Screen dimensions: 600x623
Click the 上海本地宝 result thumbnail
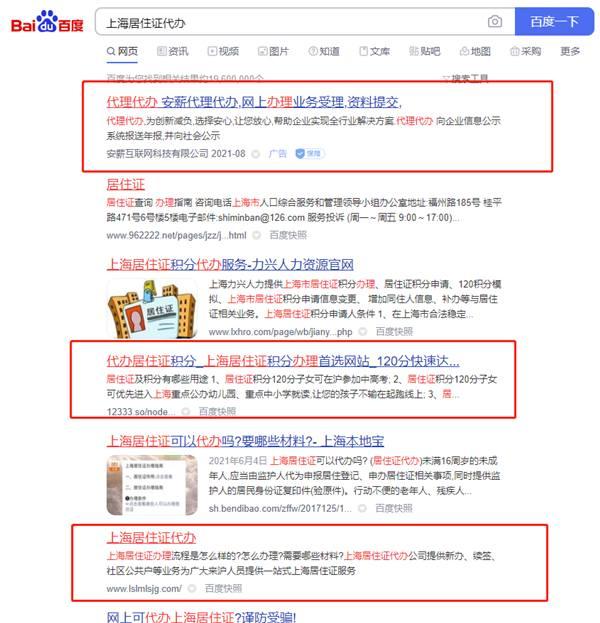(152, 485)
